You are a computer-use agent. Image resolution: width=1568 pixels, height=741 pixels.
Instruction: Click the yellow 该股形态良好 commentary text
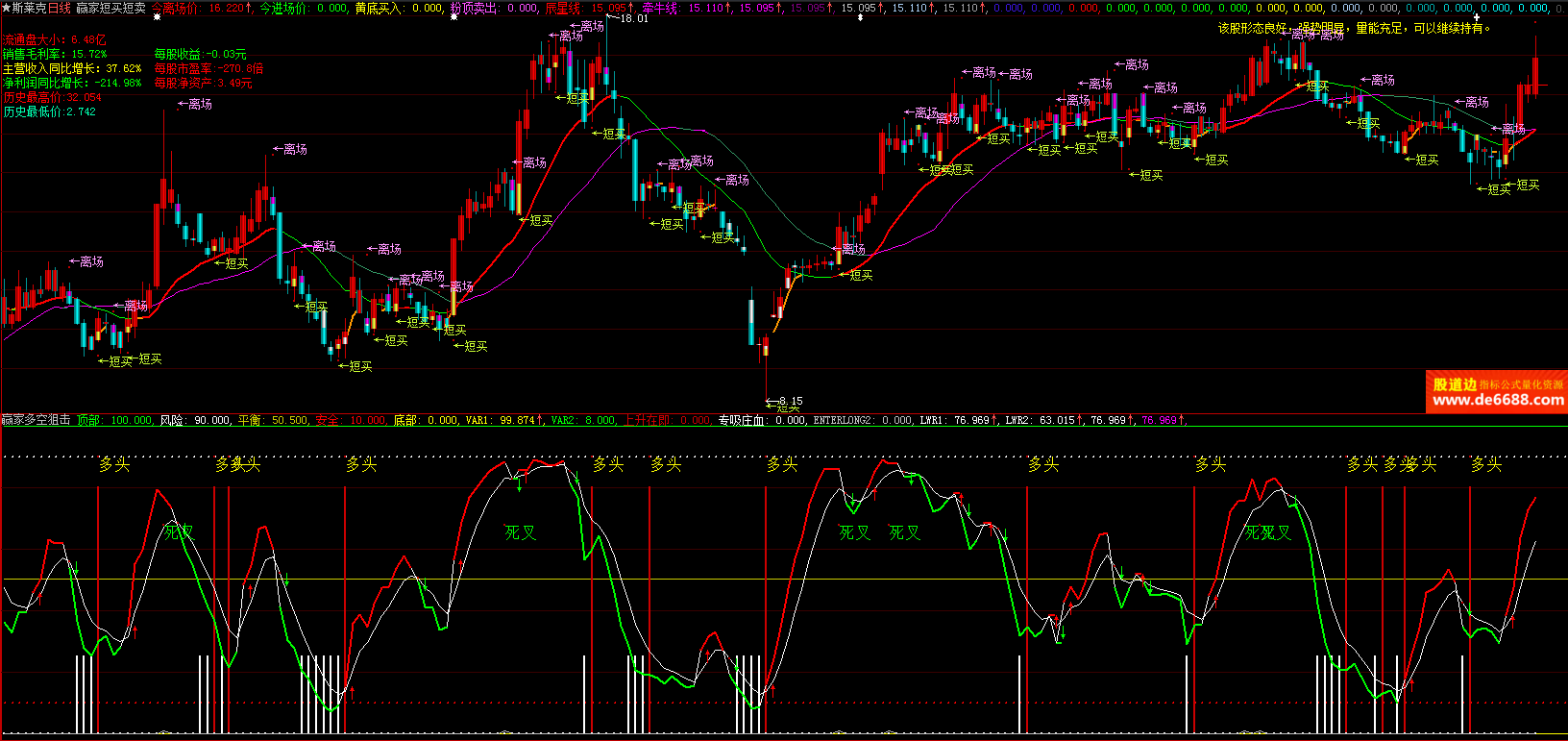[x=1354, y=29]
